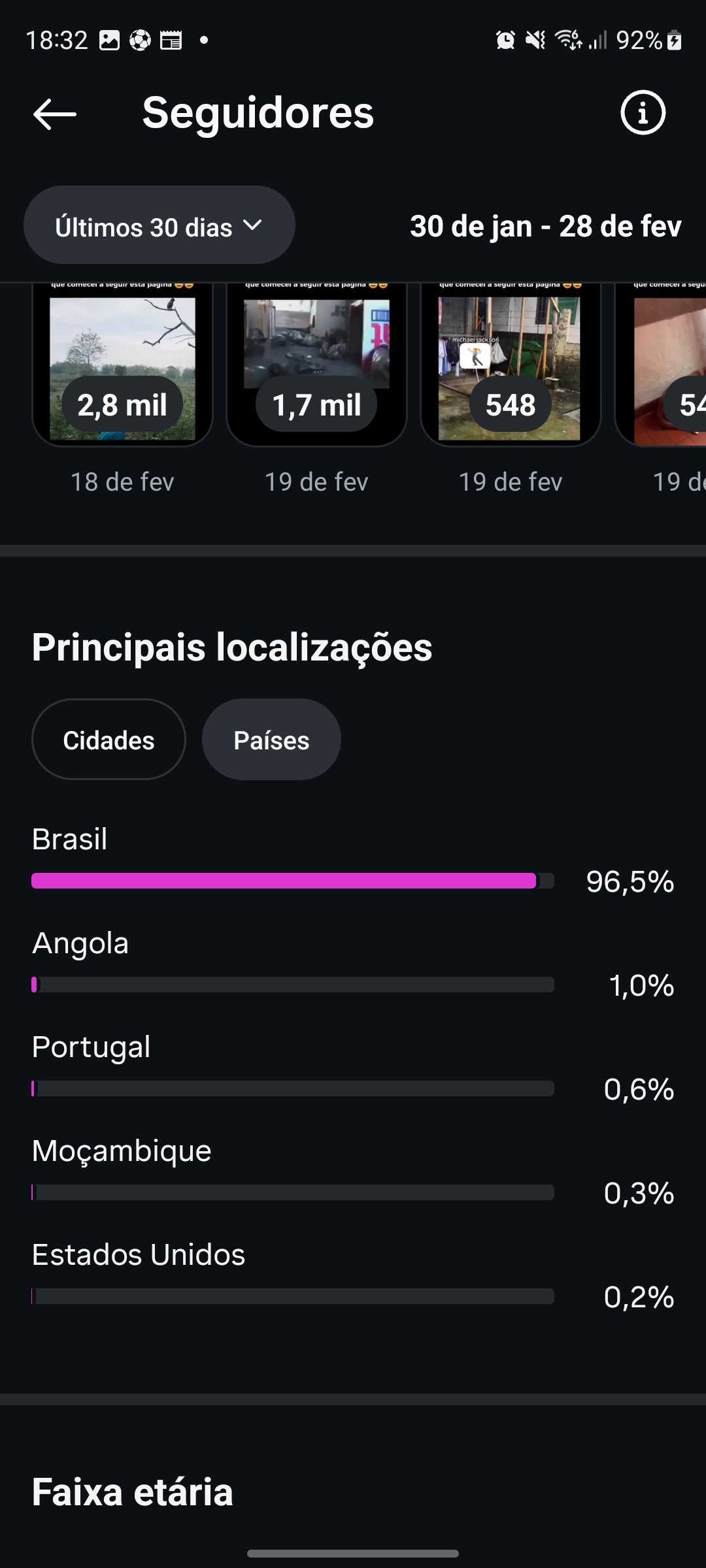Tap the back arrow icon
This screenshot has width=706, height=1568.
pyautogui.click(x=55, y=114)
